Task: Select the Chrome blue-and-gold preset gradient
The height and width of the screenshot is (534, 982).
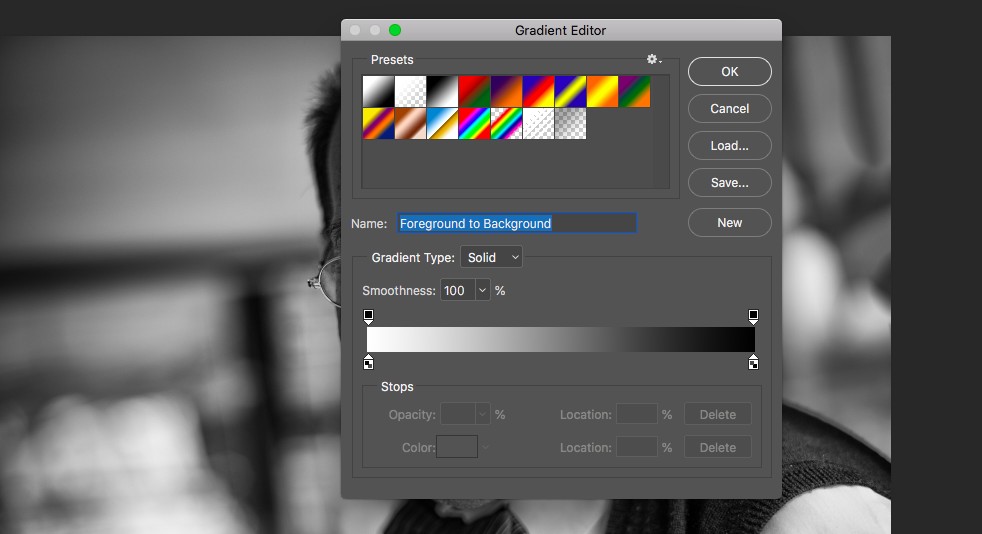Action: click(x=442, y=123)
